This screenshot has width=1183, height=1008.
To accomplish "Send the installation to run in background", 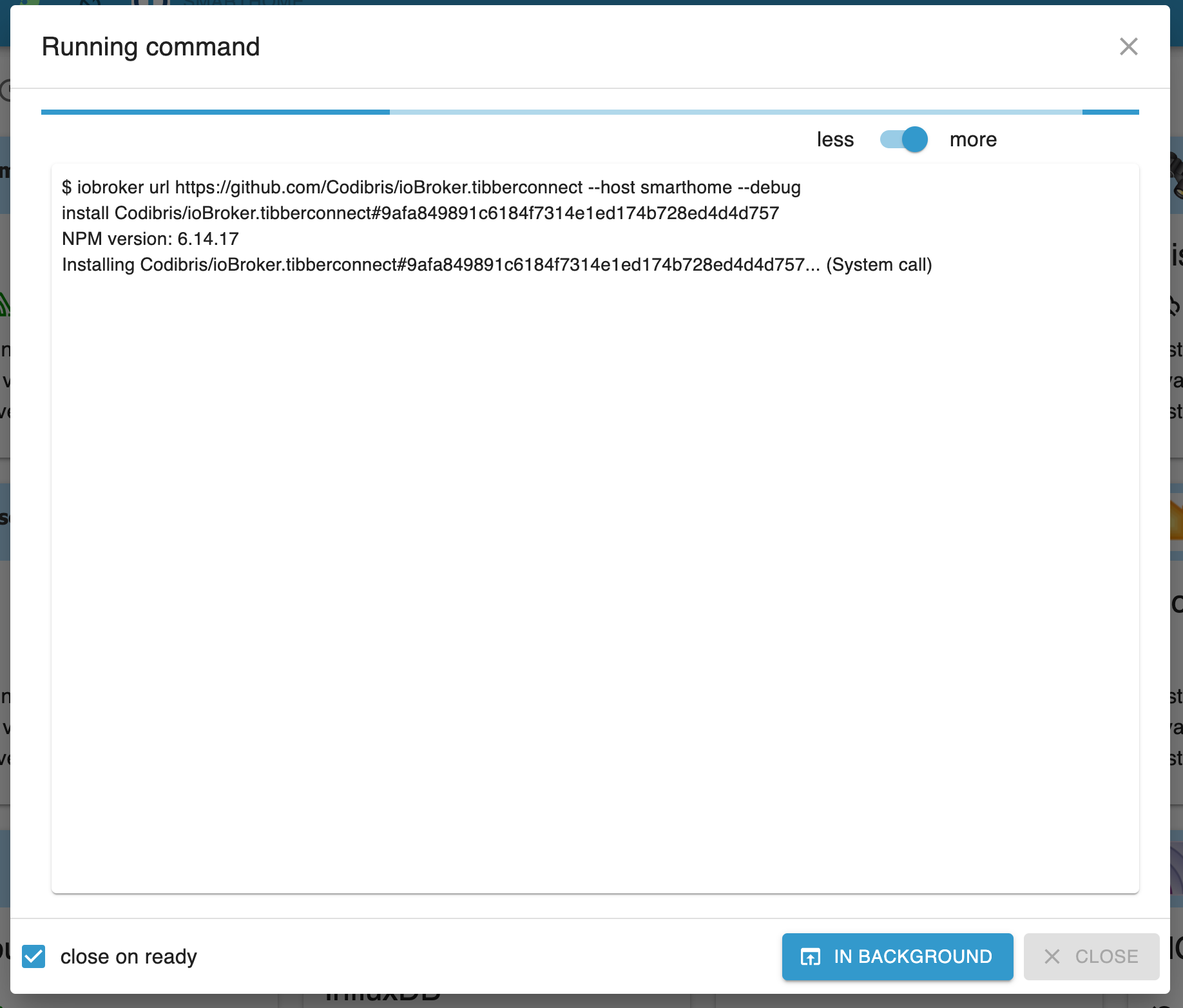I will [897, 956].
